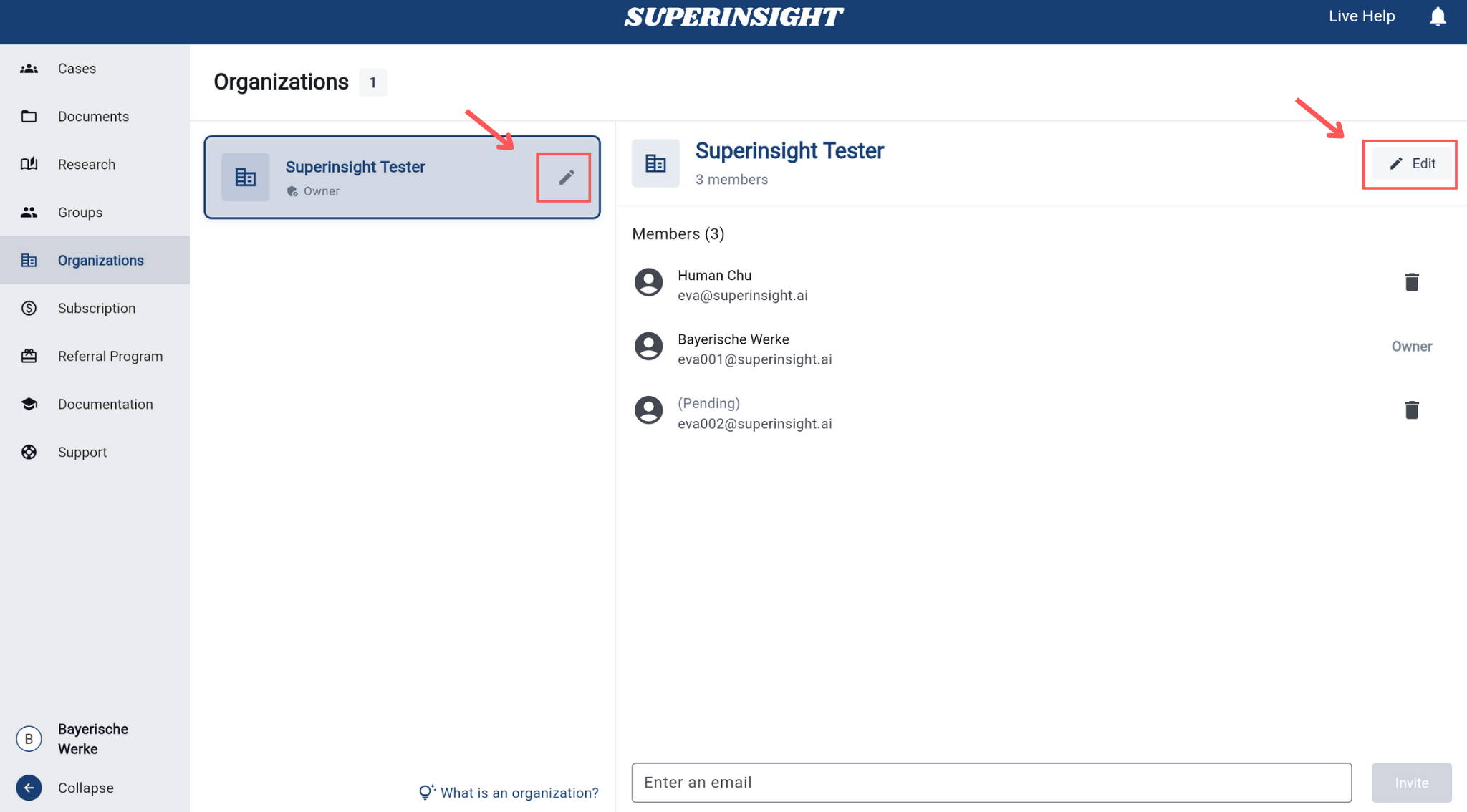Click the Collapse arrow icon
Screen dimensions: 1467x812
click(29, 788)
